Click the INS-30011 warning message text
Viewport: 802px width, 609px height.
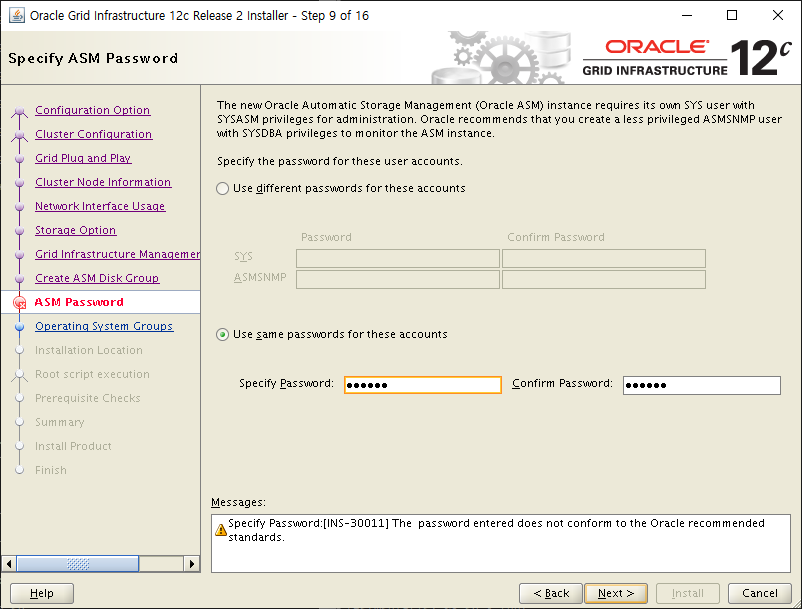496,530
